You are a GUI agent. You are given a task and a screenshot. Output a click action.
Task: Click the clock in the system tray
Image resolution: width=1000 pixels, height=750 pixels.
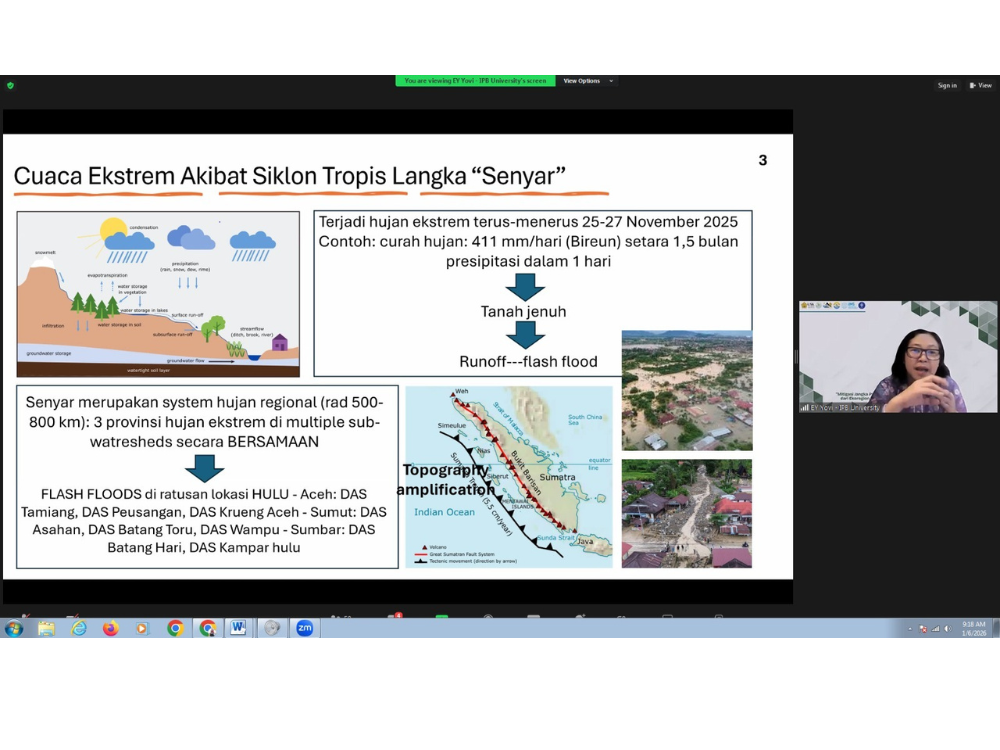(x=975, y=628)
